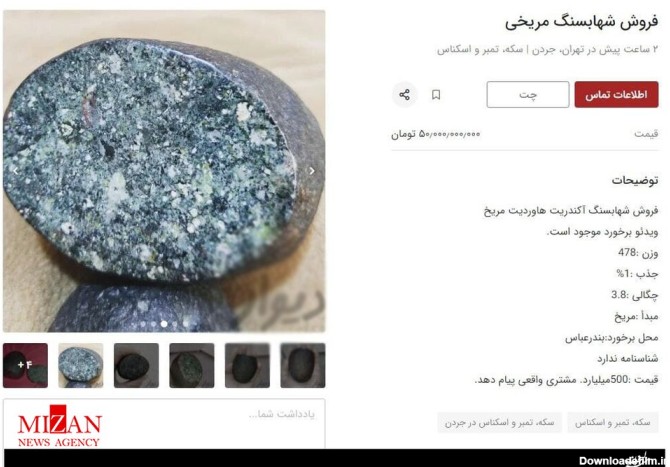Click the یادداشت شما note input field
This screenshot has height=467, width=670.
coord(164,423)
